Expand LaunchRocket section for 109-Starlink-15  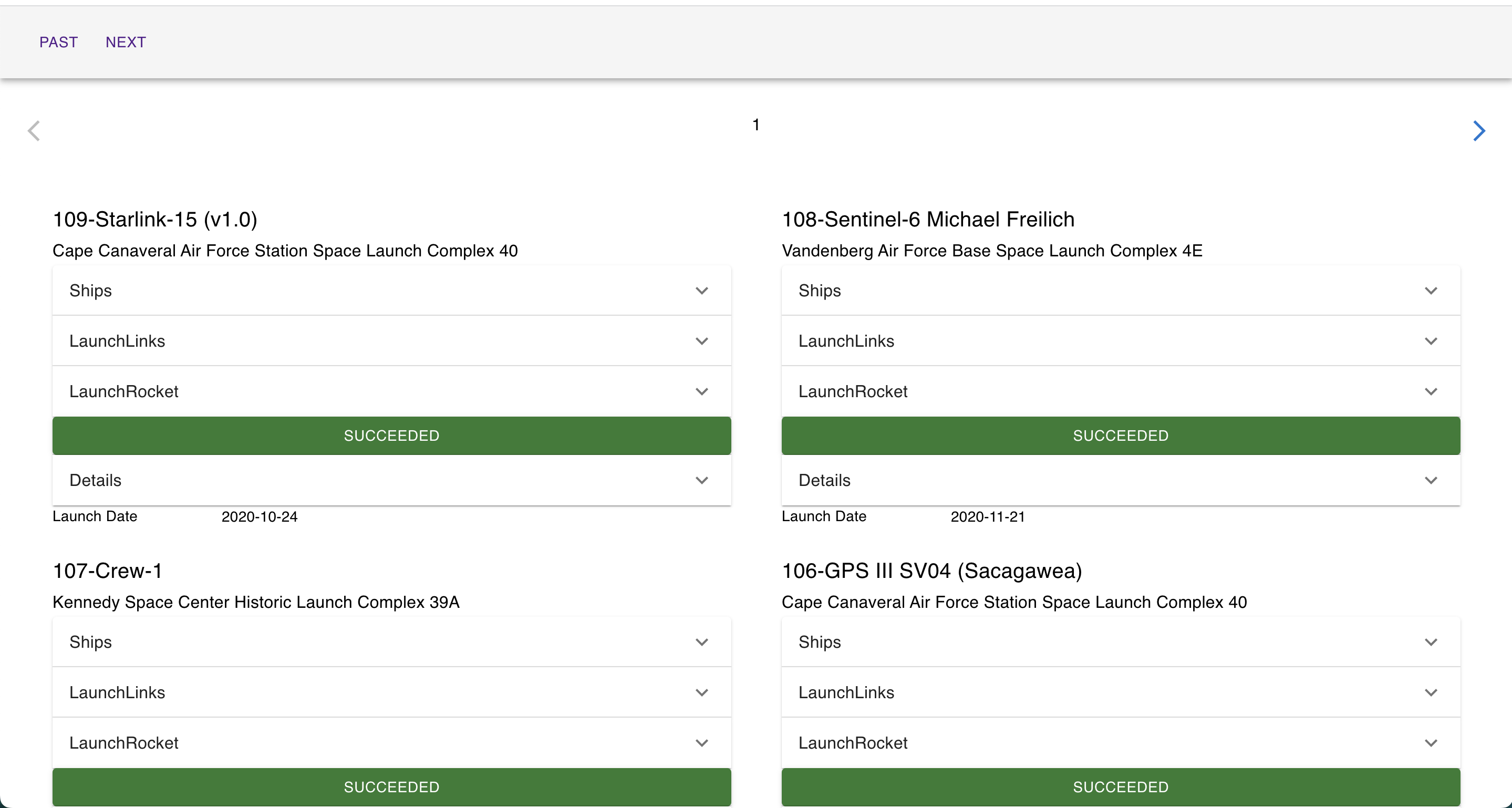(x=702, y=391)
